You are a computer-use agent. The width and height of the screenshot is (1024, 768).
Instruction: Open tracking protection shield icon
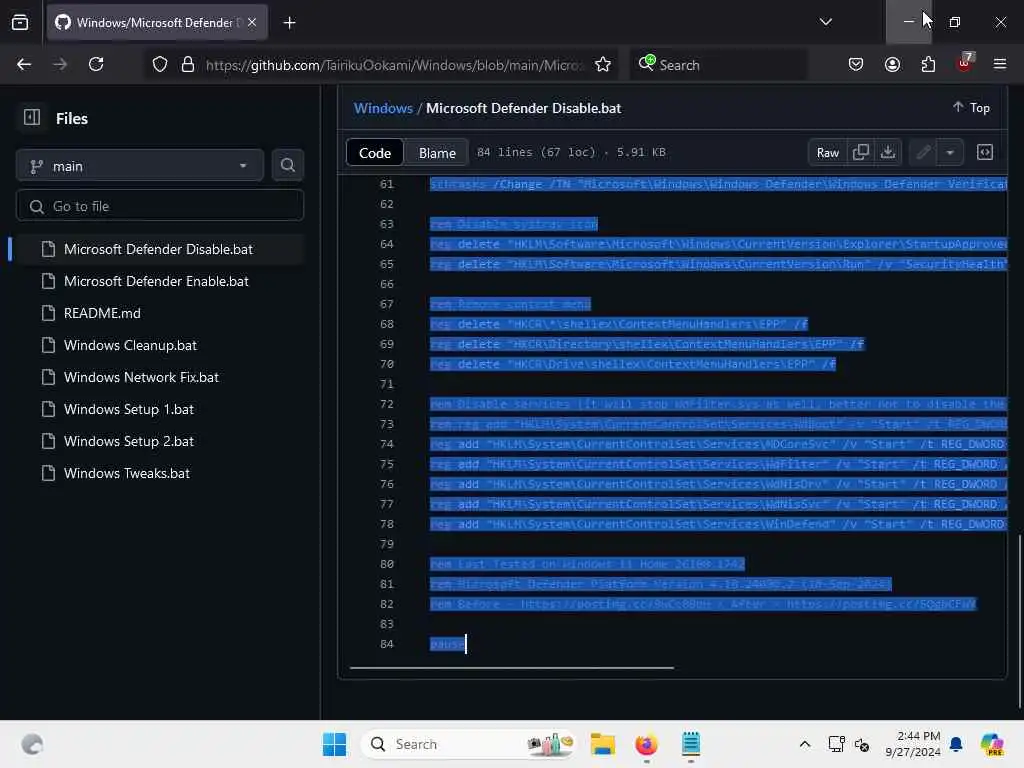click(160, 65)
